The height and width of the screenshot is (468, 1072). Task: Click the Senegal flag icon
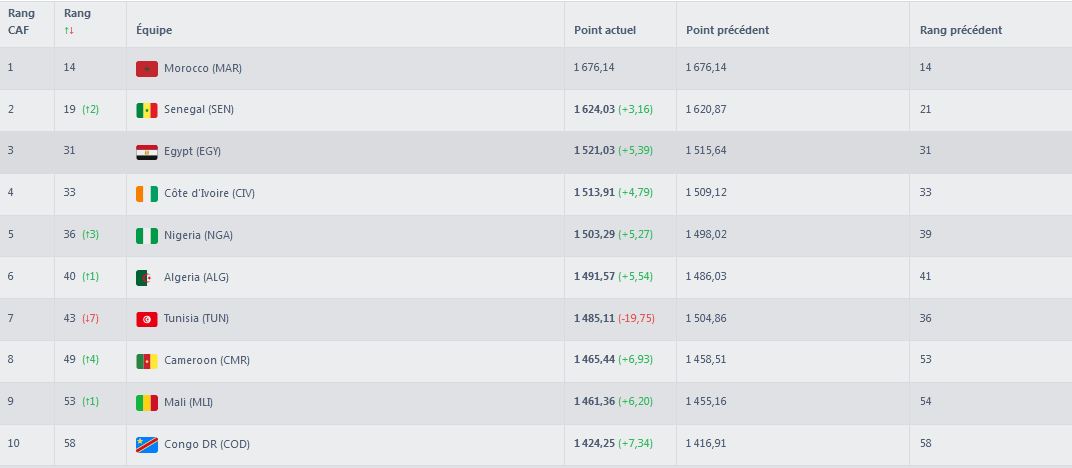point(147,110)
